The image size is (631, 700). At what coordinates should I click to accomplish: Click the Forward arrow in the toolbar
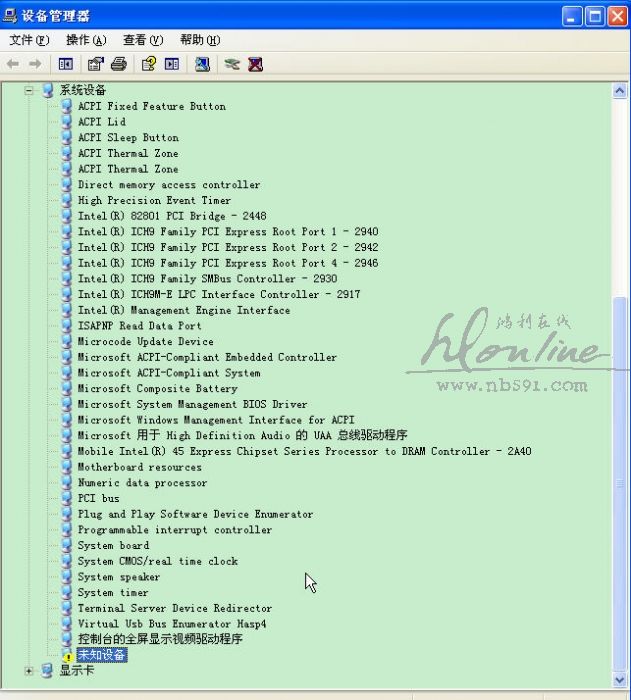click(x=35, y=64)
